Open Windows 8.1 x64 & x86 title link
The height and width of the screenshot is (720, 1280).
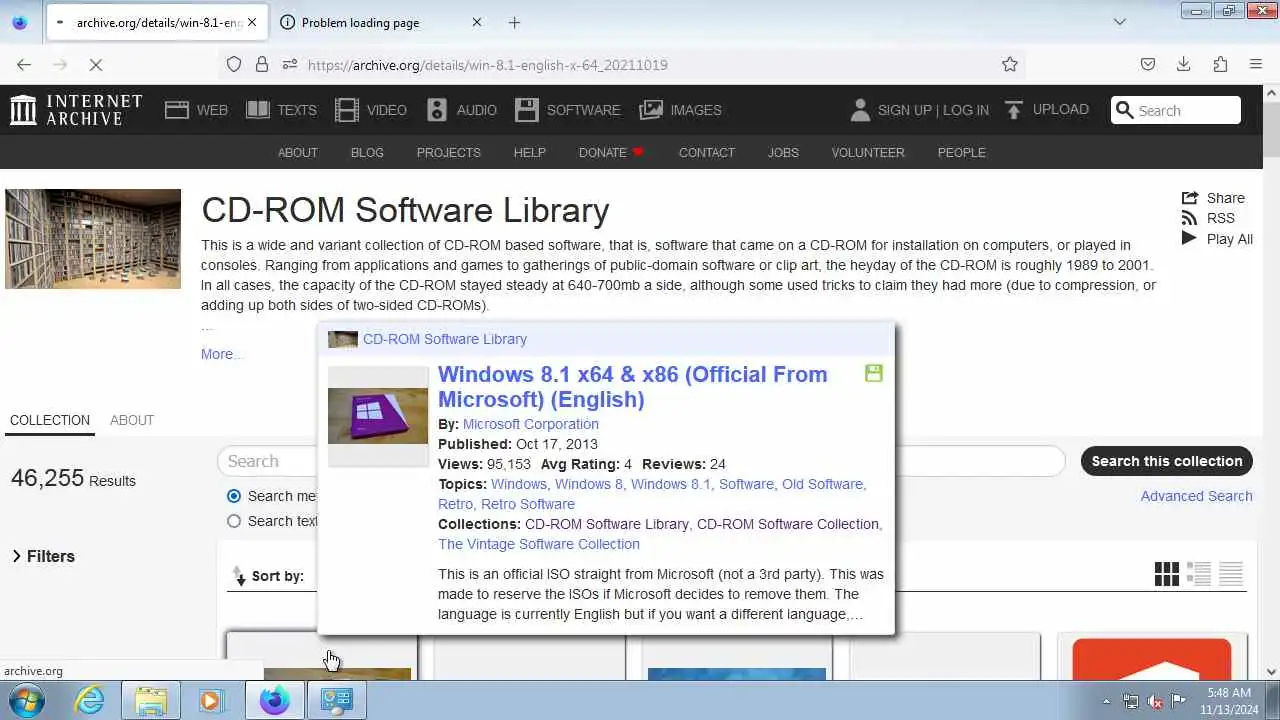(633, 387)
